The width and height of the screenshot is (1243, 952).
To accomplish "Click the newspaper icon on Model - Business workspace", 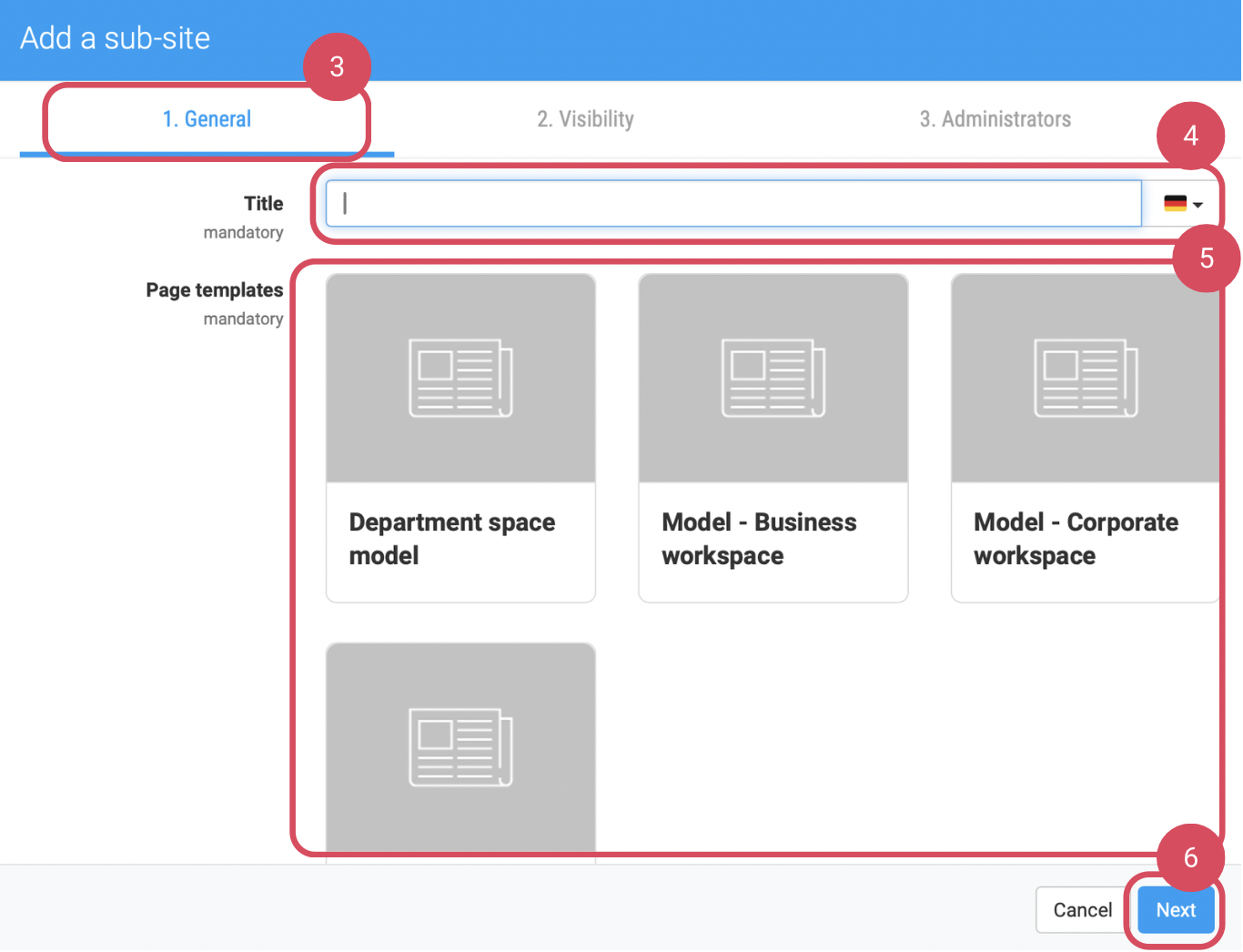I will (773, 378).
